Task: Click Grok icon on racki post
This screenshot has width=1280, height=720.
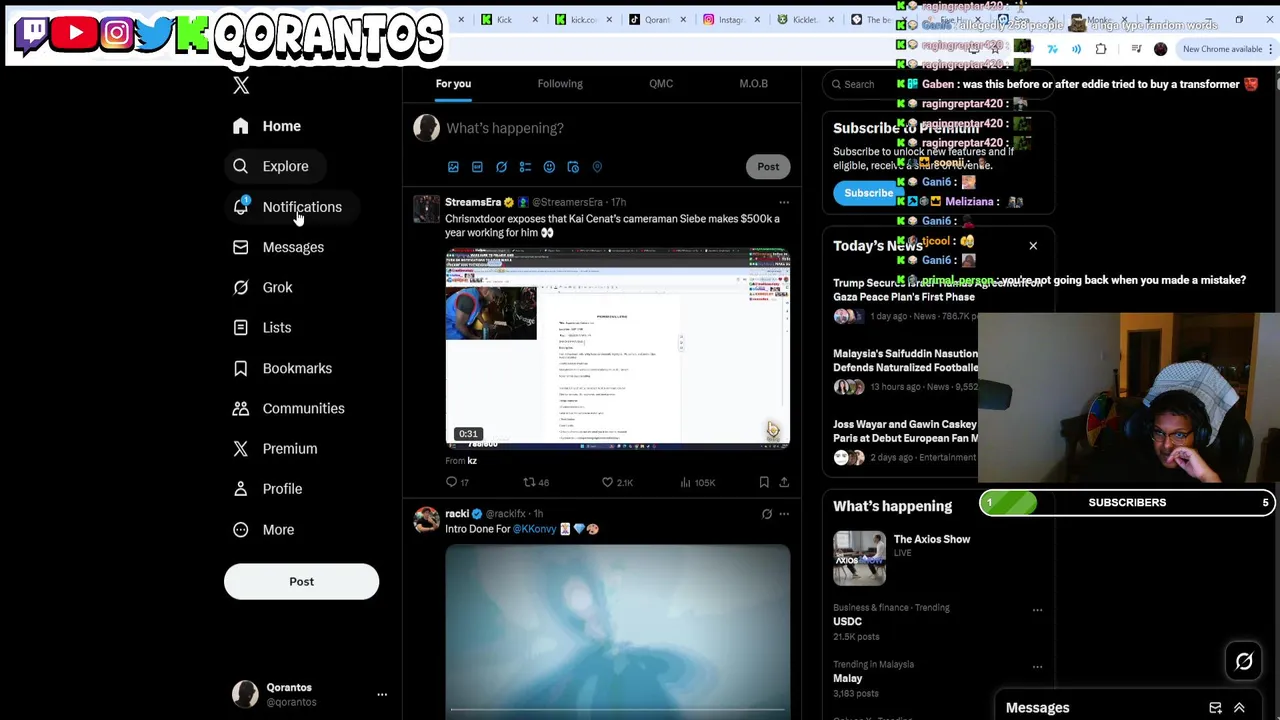Action: pyautogui.click(x=767, y=514)
